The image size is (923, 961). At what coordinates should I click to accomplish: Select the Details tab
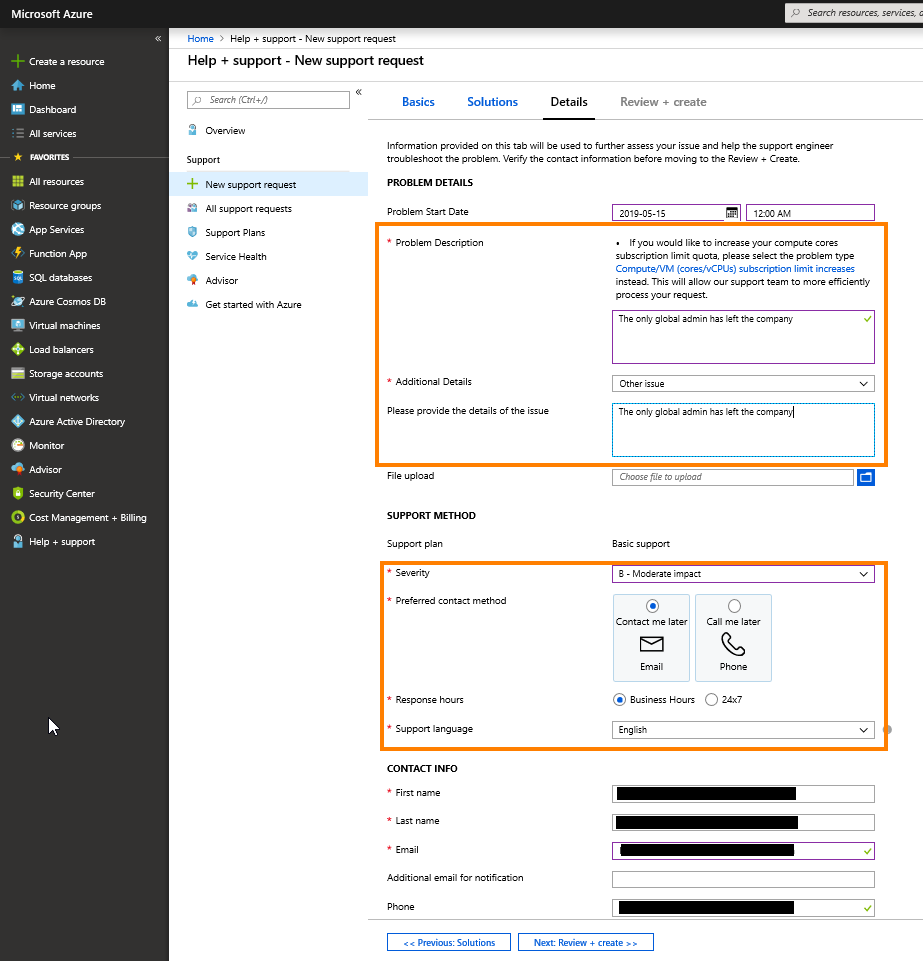[569, 102]
